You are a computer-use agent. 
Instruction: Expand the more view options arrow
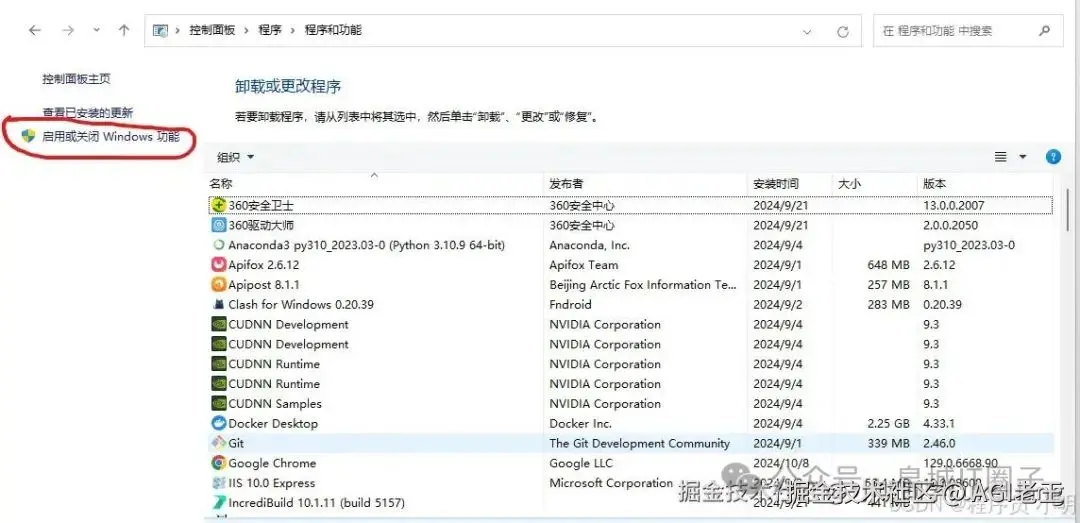click(x=1023, y=157)
